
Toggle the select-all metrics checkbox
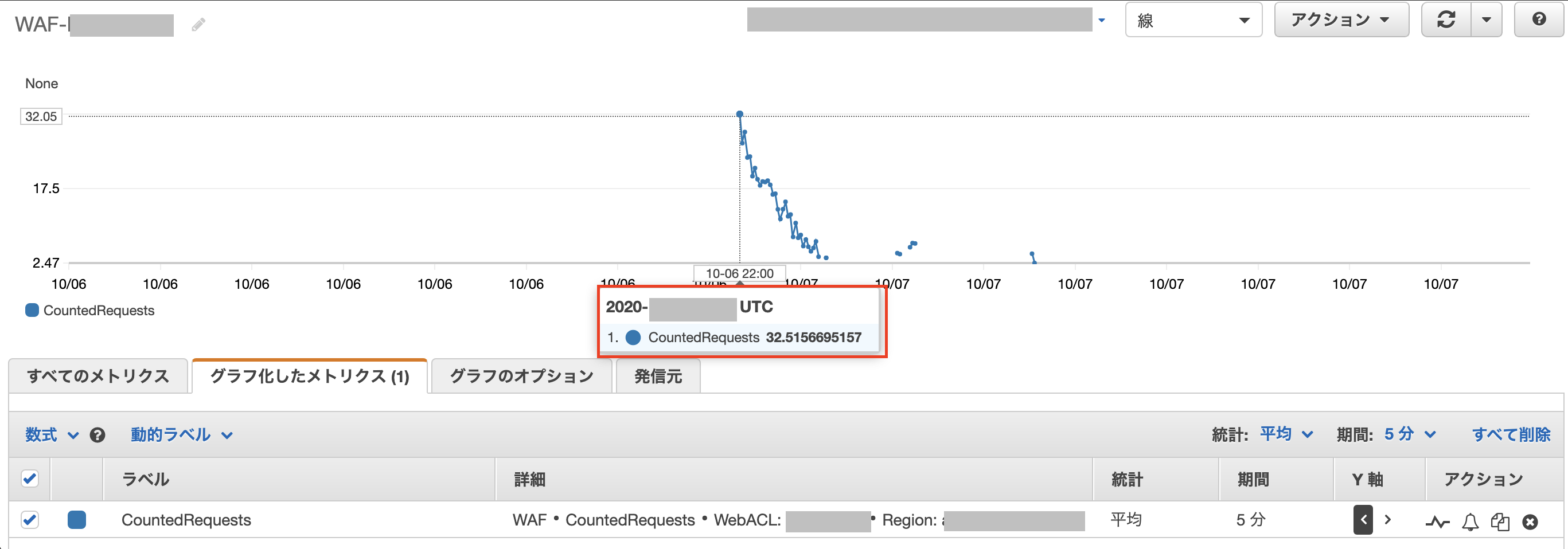(30, 479)
